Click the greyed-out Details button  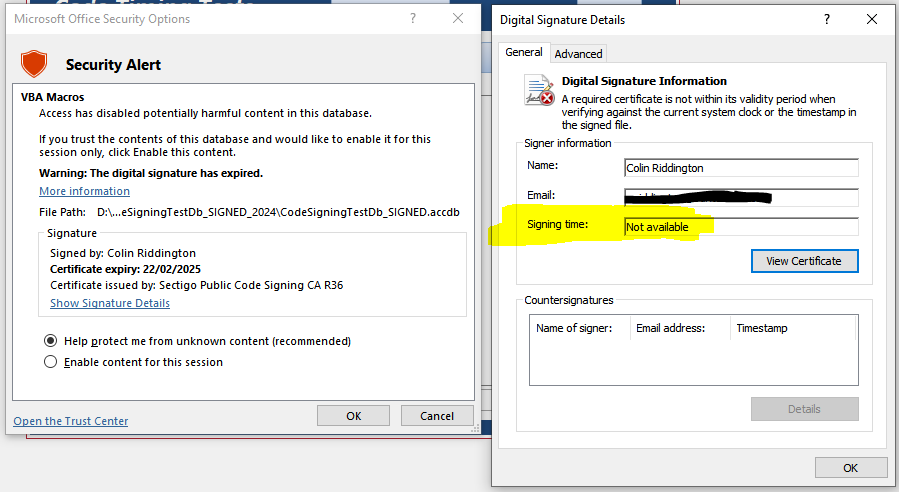point(804,409)
